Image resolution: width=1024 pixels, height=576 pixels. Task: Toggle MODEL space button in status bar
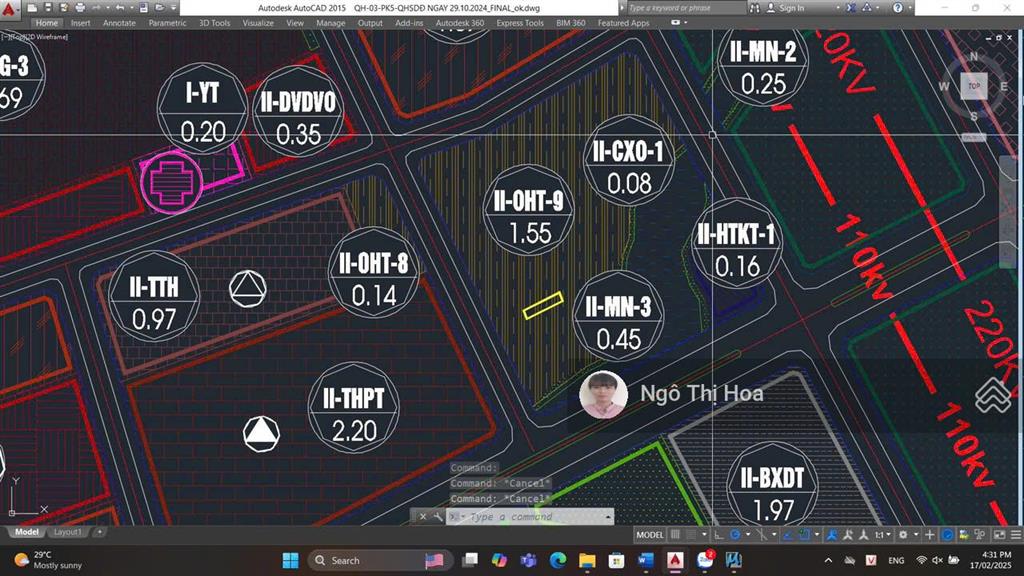click(x=650, y=535)
